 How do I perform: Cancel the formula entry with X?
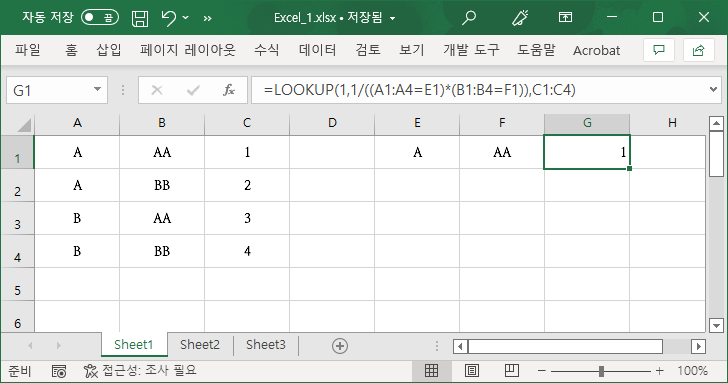[x=157, y=90]
